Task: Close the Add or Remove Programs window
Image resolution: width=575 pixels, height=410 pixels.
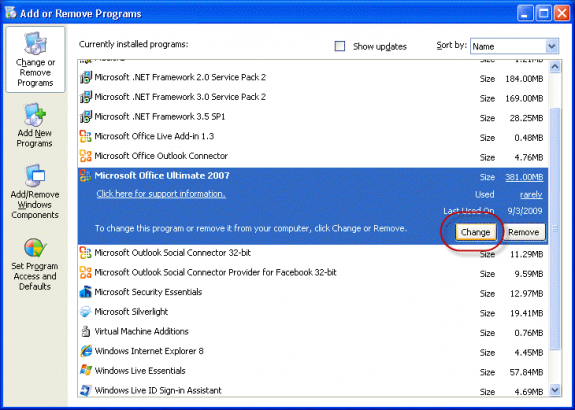Action: 562,13
